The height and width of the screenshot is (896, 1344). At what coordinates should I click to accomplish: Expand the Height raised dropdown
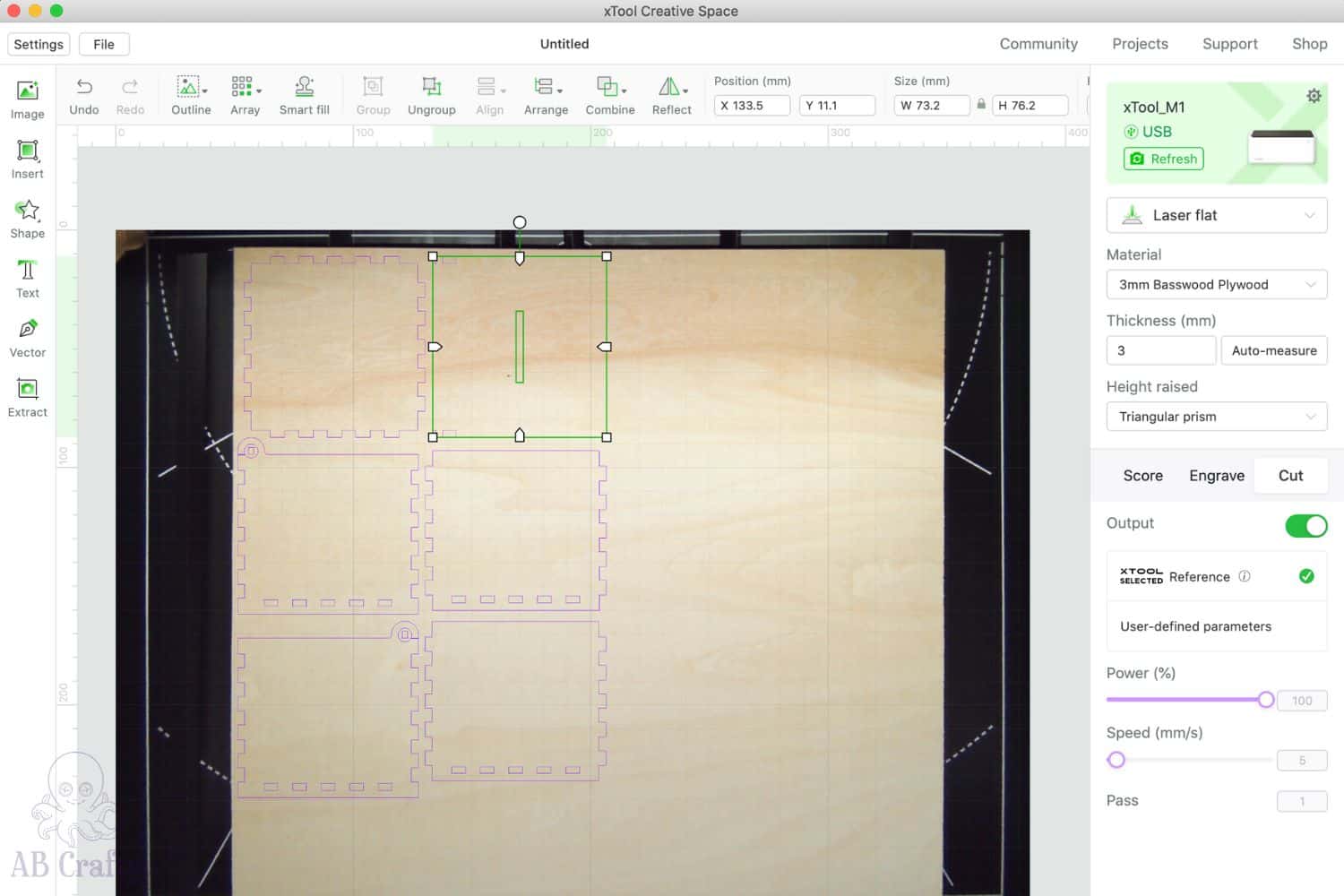click(x=1216, y=417)
